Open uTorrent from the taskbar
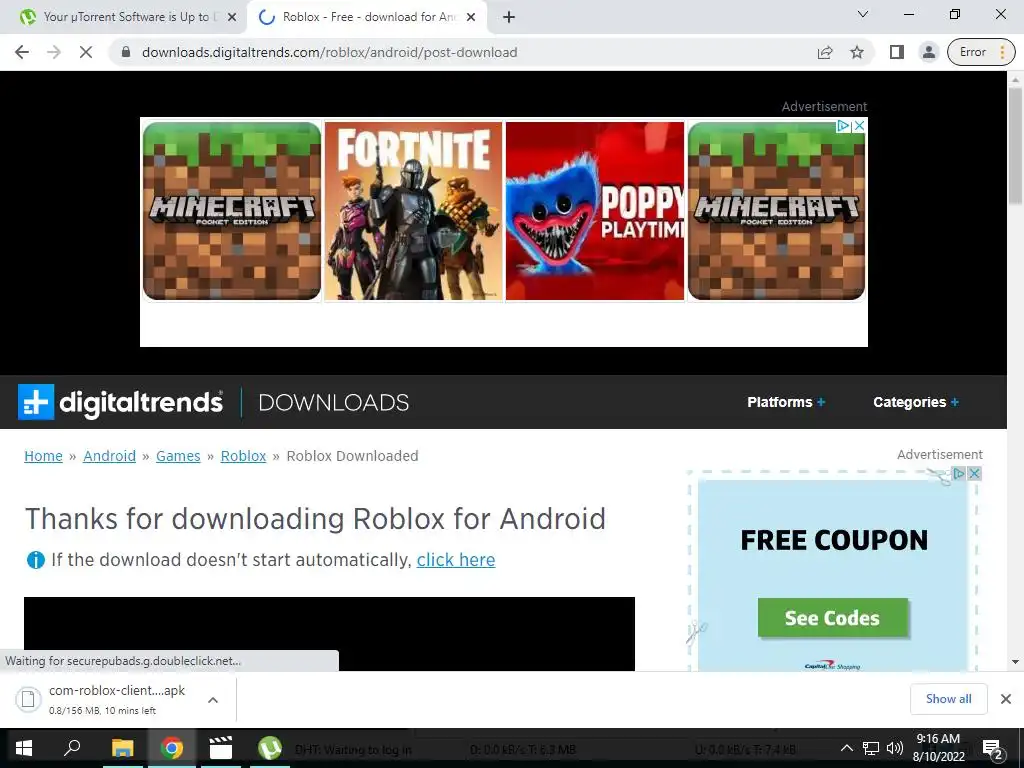1024x768 pixels. click(270, 748)
